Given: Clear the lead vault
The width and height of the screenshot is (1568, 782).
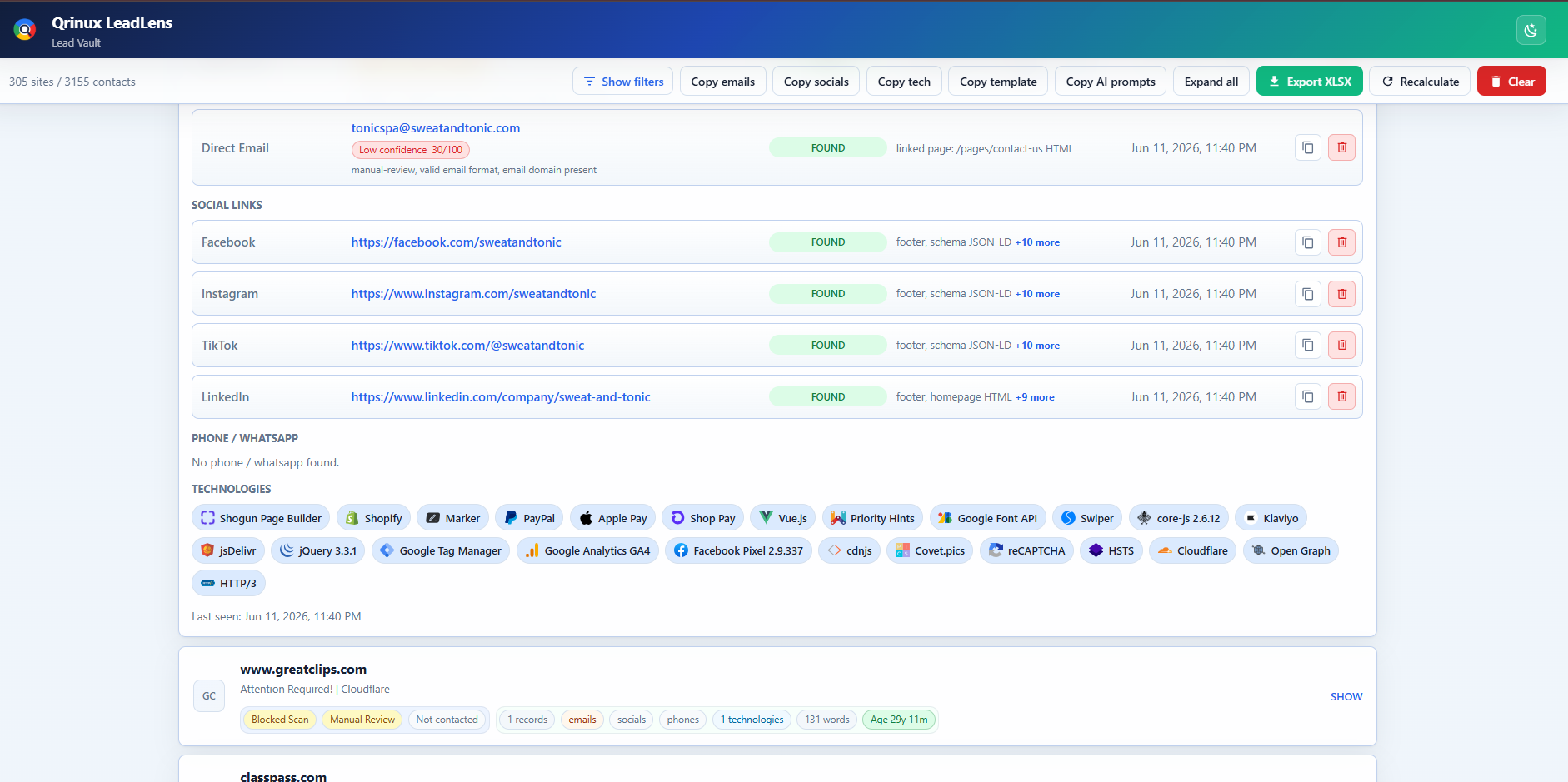Looking at the screenshot, I should click(1511, 82).
